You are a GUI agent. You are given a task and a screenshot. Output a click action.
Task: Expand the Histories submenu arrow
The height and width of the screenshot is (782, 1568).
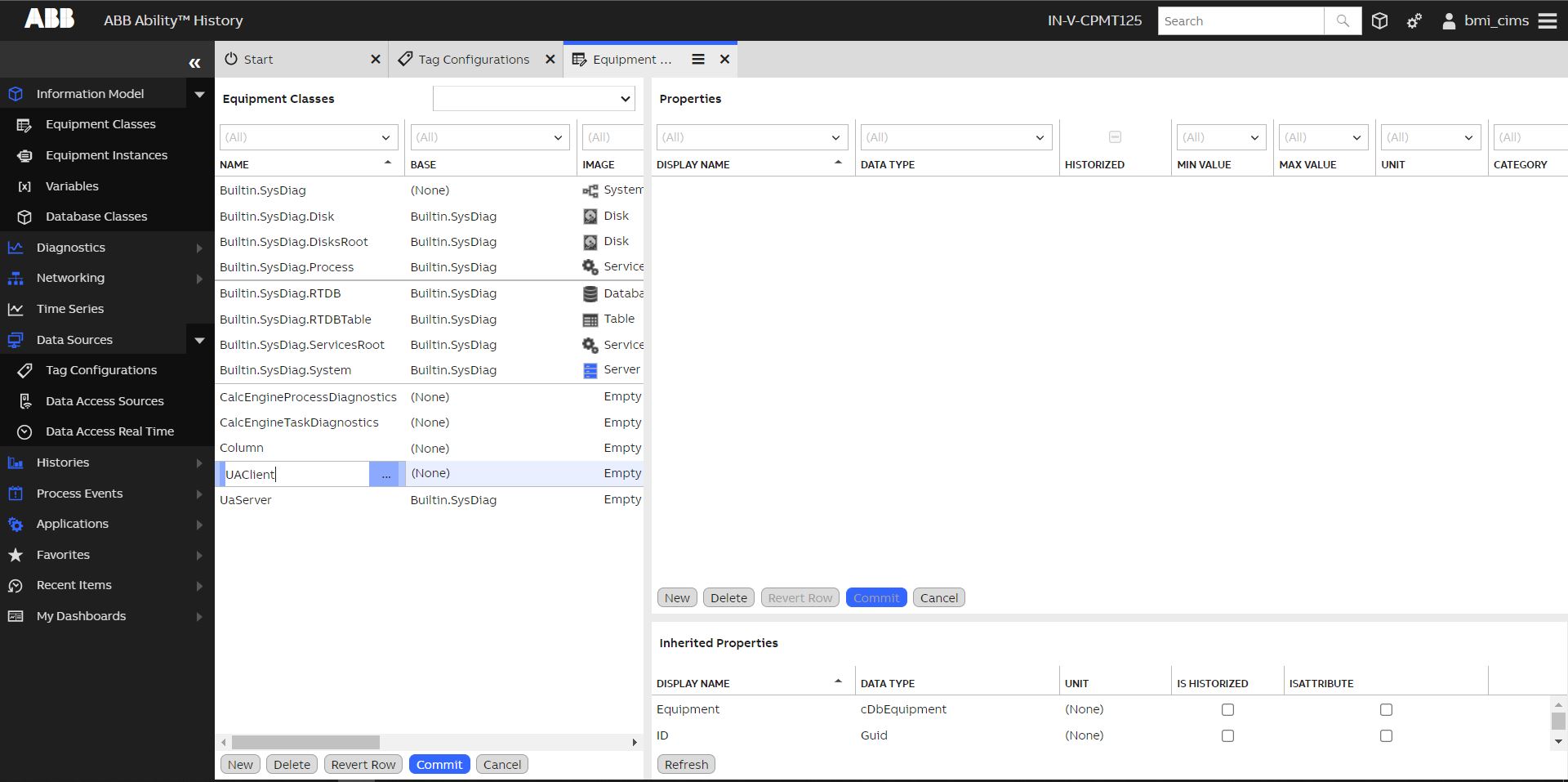[199, 462]
